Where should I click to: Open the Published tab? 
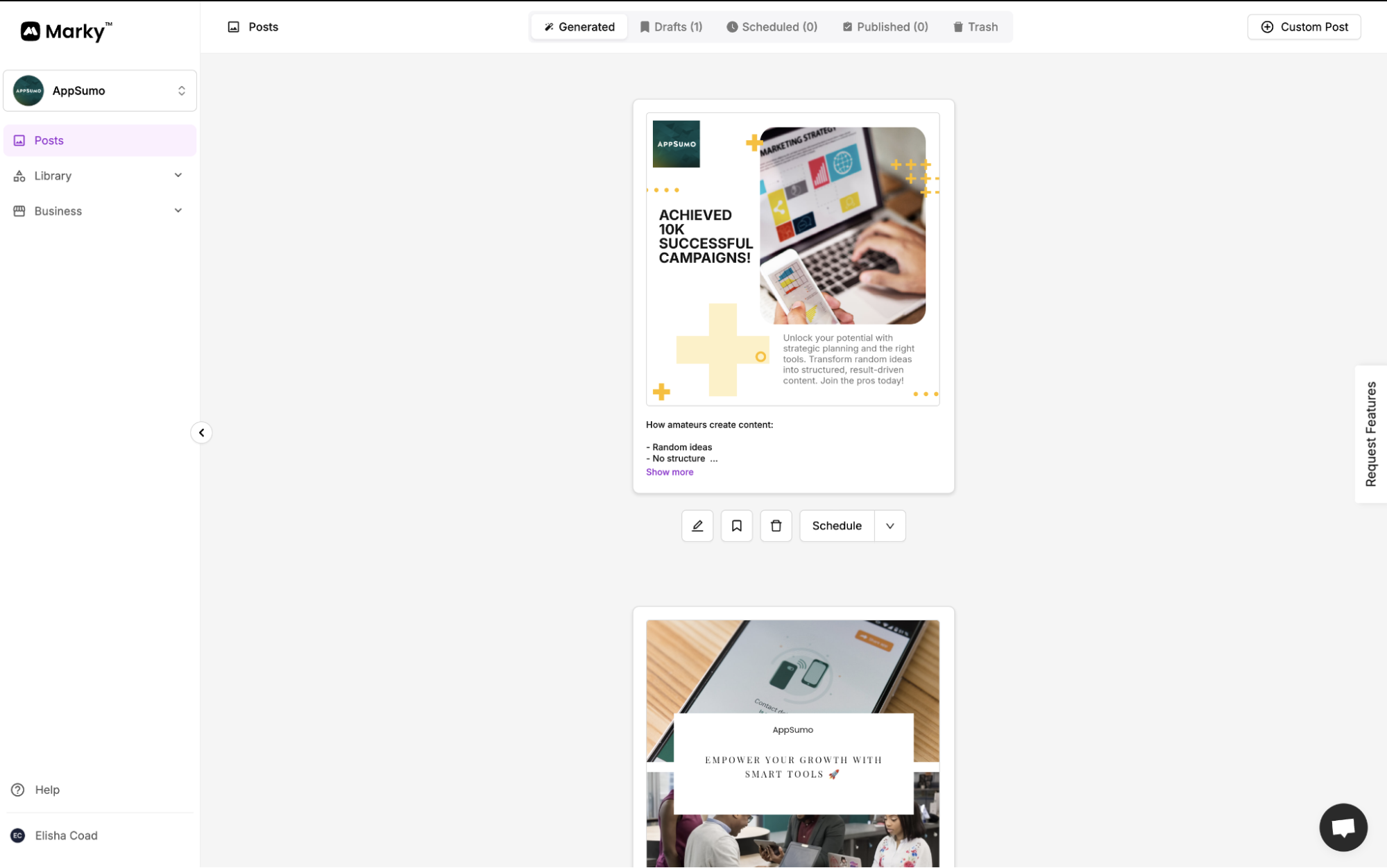(x=885, y=27)
